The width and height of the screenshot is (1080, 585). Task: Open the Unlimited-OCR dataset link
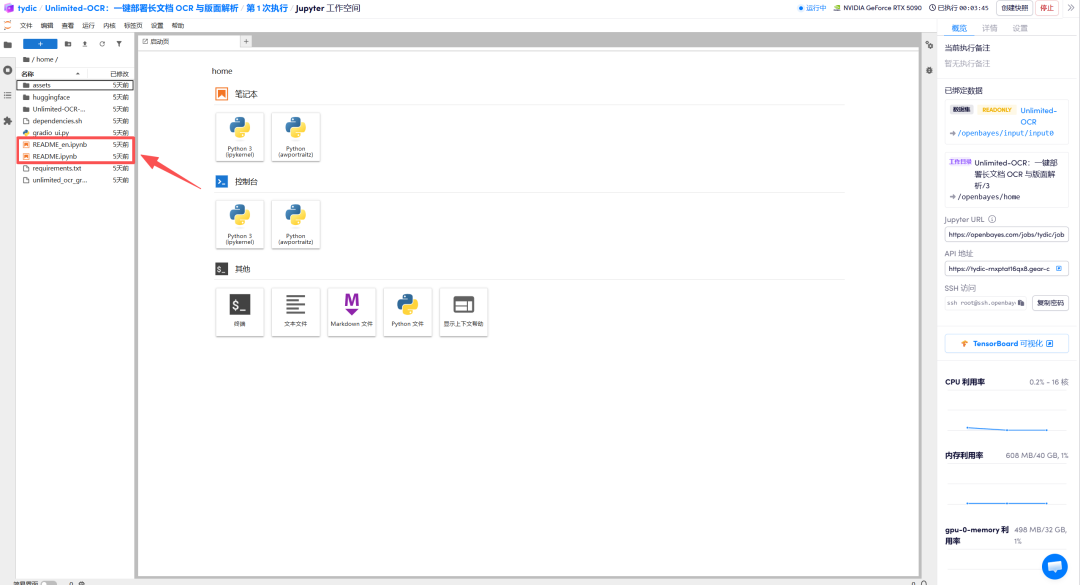[1038, 116]
